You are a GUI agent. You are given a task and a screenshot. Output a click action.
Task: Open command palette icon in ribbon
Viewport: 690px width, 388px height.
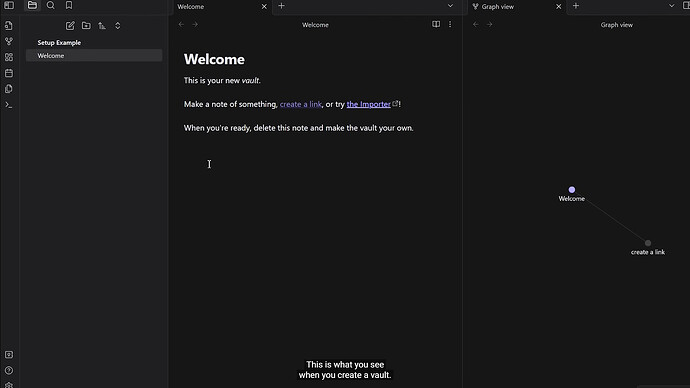pos(9,105)
